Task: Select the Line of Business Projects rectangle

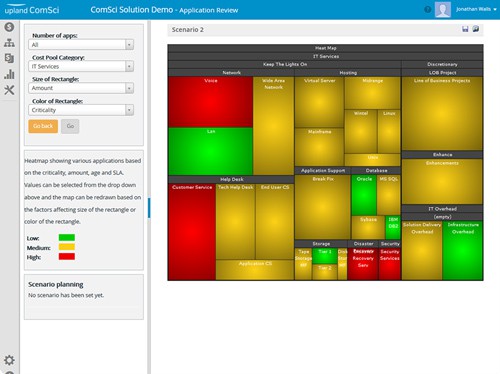Action: tap(442, 114)
